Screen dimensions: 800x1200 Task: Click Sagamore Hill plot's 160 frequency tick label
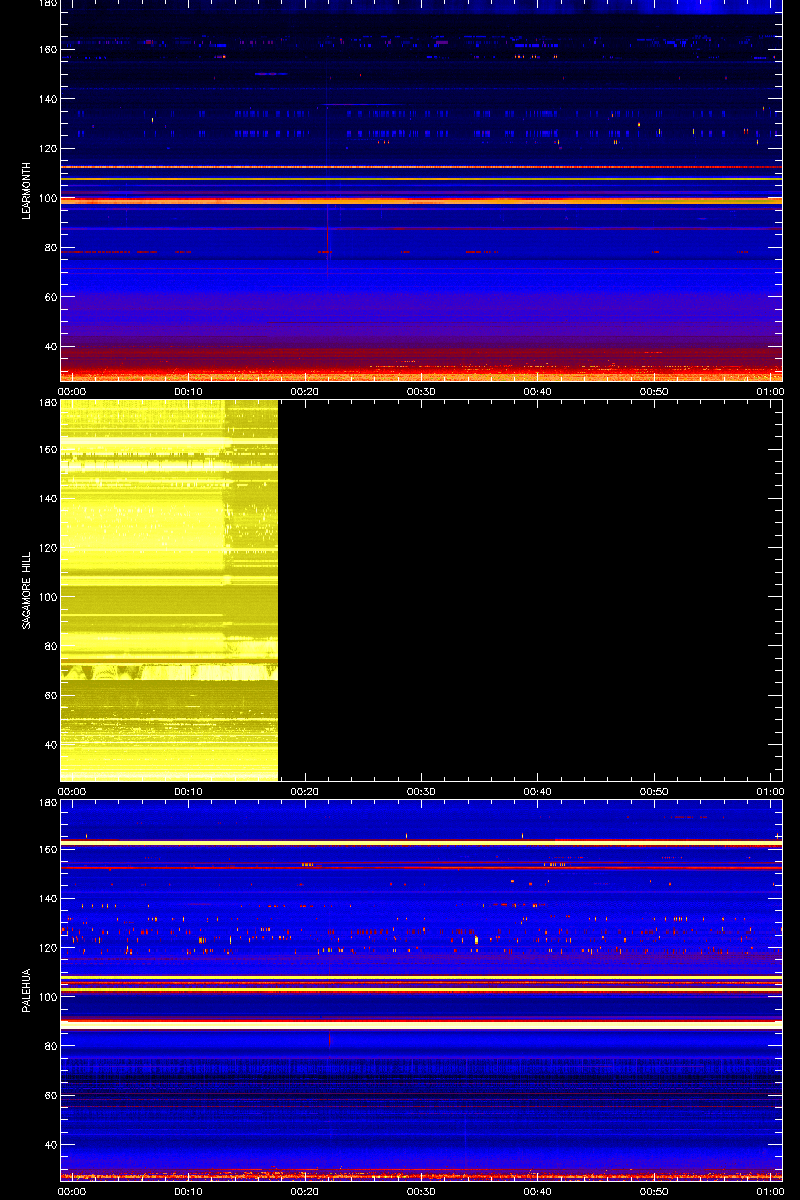point(46,450)
